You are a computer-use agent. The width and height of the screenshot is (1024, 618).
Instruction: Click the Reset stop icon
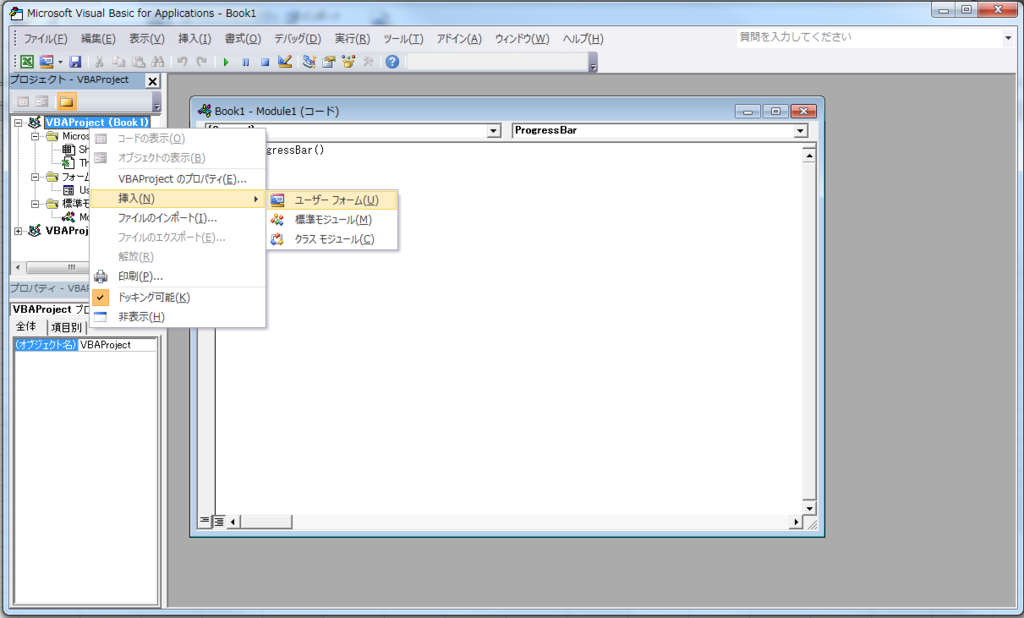tap(264, 62)
